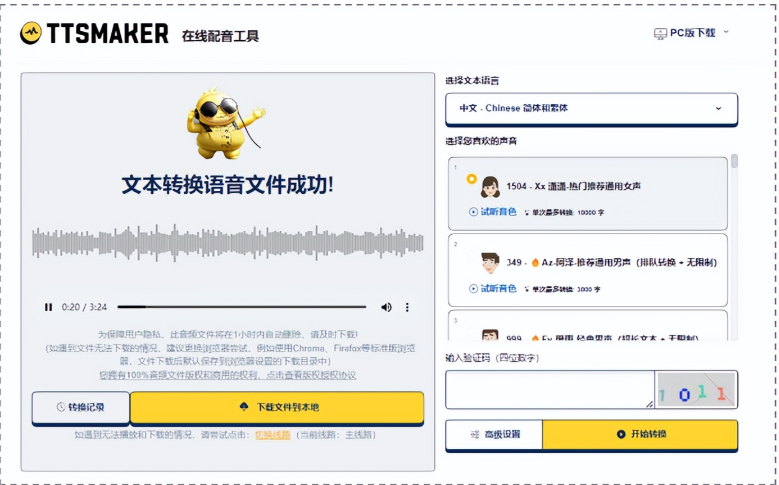Click voice name 1504 - Xx 潇潇 text
Viewport: 779px width, 485px height.
(573, 186)
